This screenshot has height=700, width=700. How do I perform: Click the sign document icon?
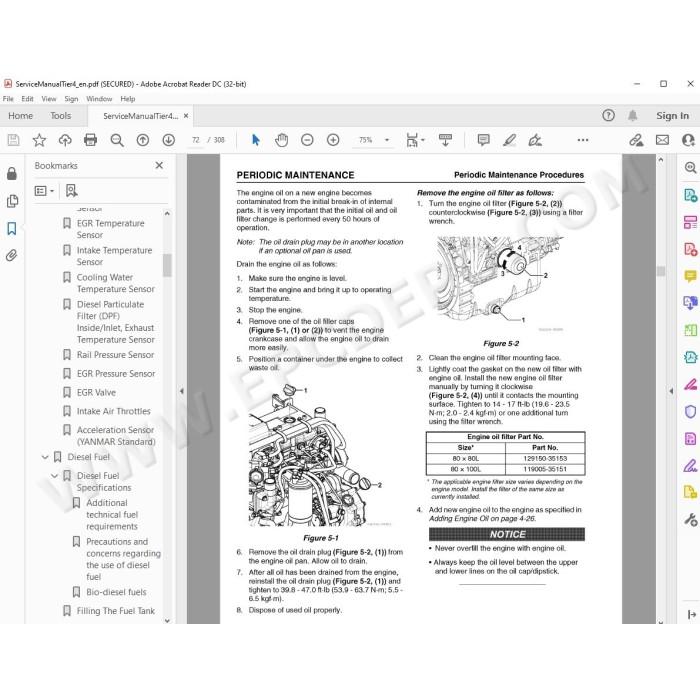point(535,140)
